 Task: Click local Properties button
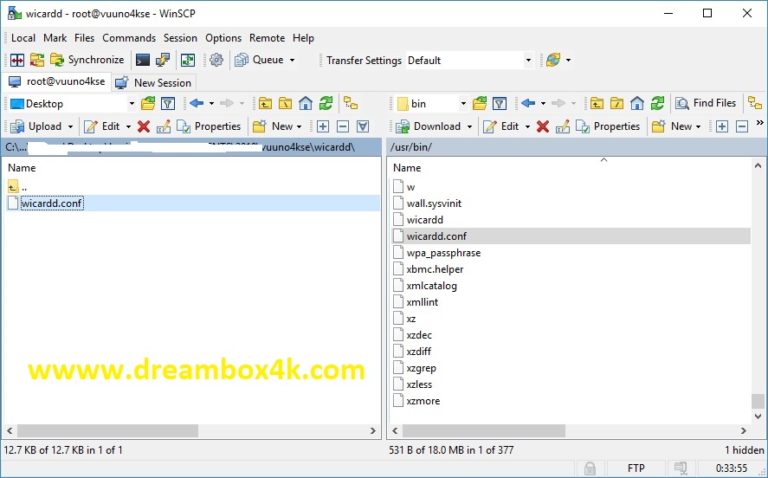(209, 126)
